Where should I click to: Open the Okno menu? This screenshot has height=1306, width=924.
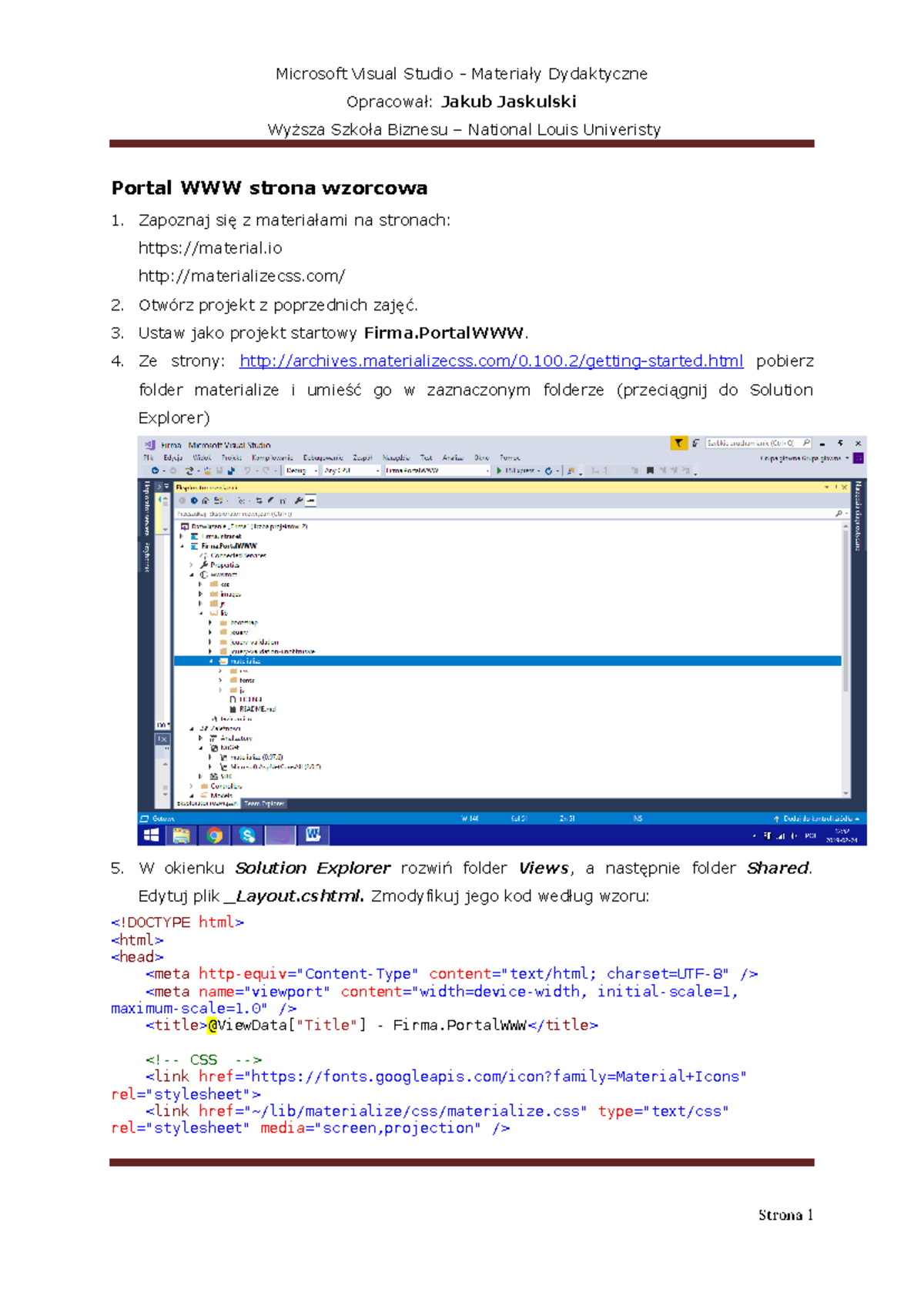coord(481,457)
